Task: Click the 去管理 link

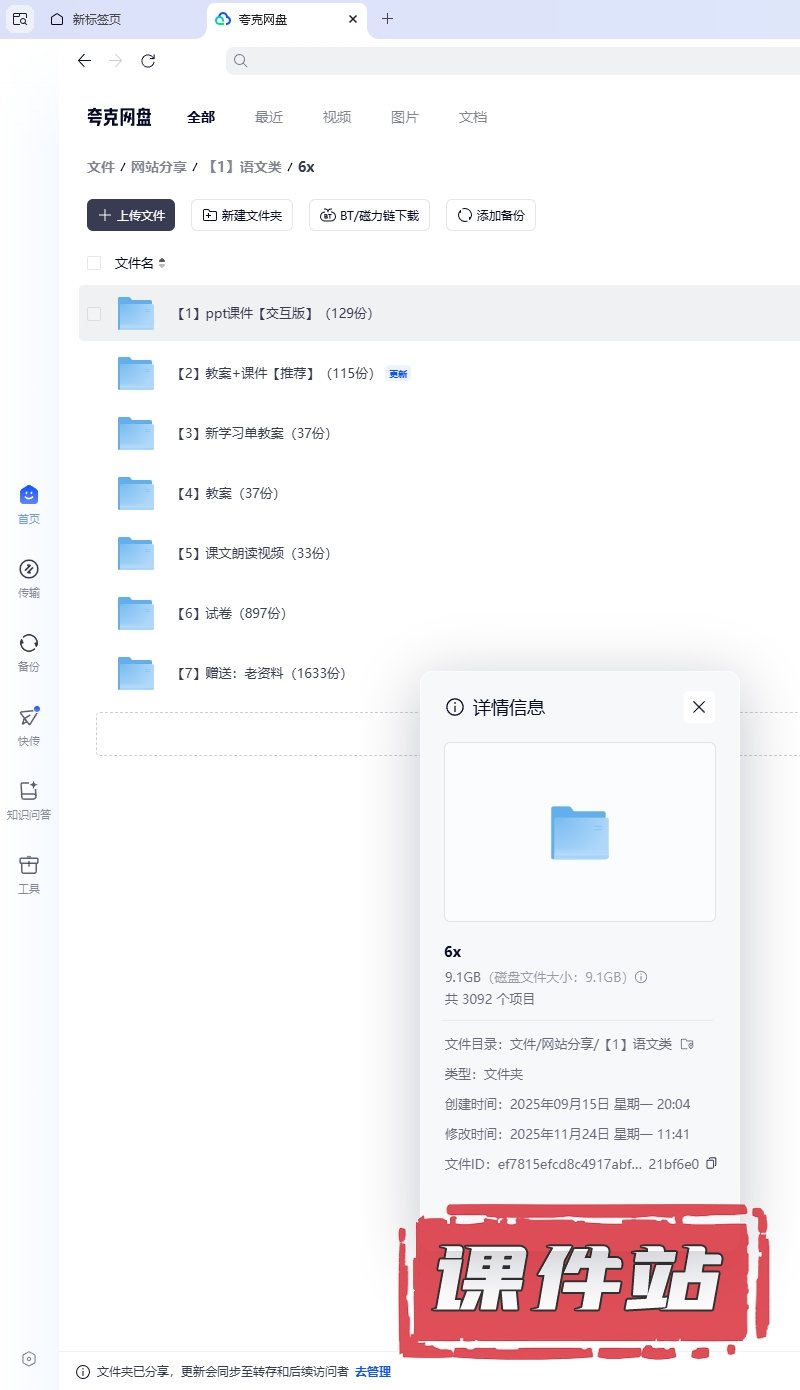Action: coord(373,1371)
